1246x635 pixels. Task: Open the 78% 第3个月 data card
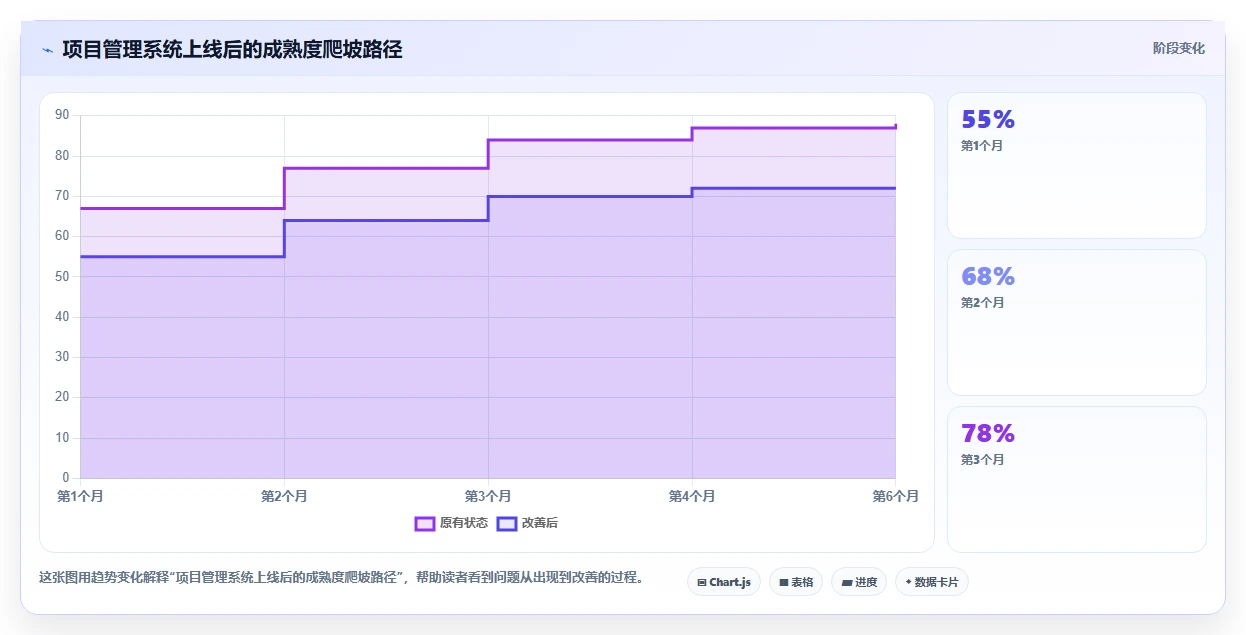tap(1077, 480)
